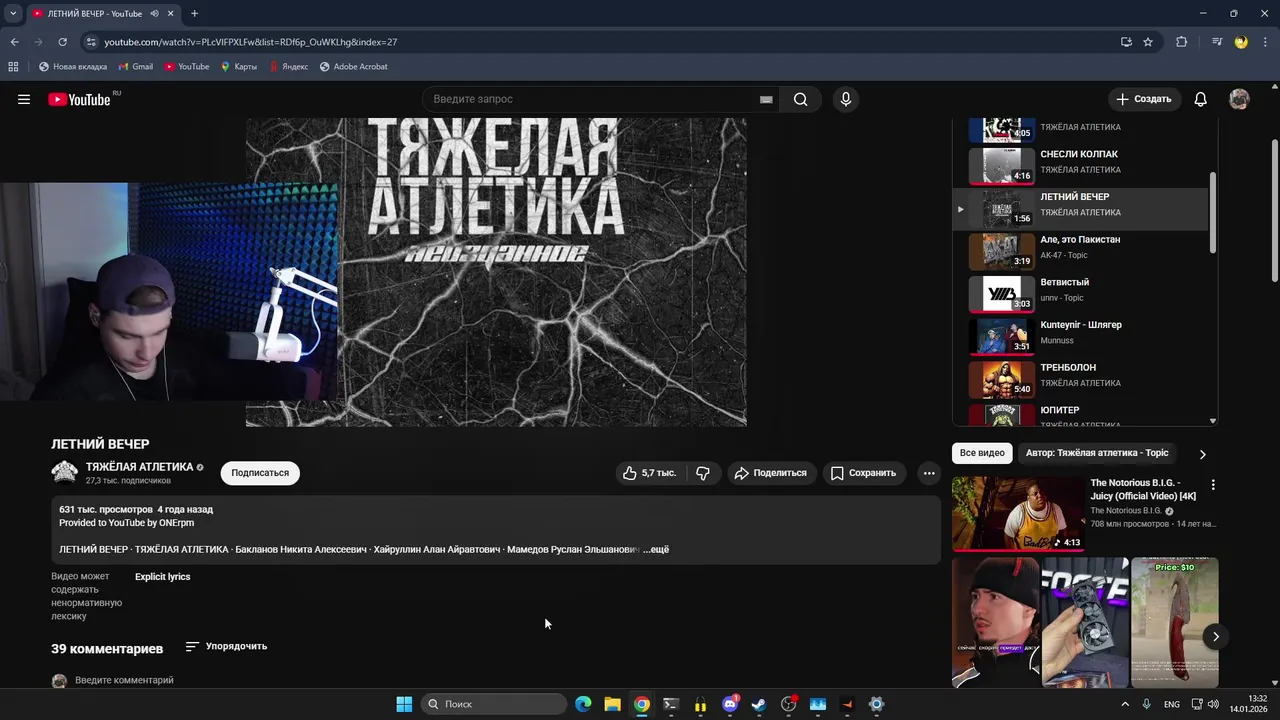Install the page as an app from the address bar

(x=1126, y=42)
